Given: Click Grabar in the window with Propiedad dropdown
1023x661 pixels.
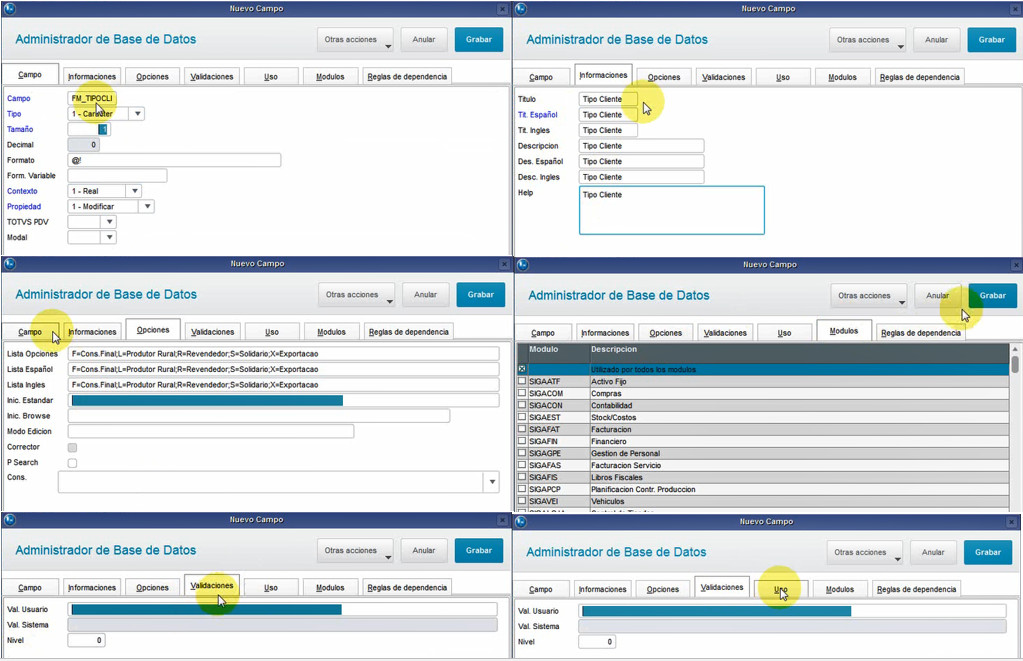Looking at the screenshot, I should (479, 40).
